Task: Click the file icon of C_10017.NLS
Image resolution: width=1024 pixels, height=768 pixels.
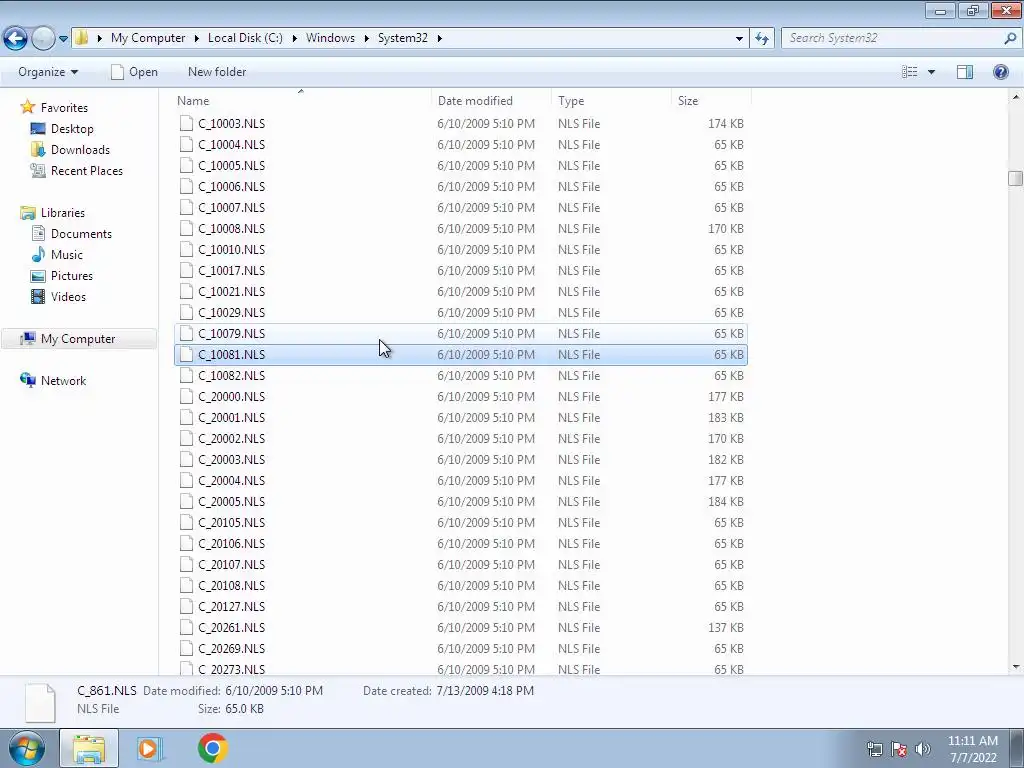Action: (x=187, y=270)
